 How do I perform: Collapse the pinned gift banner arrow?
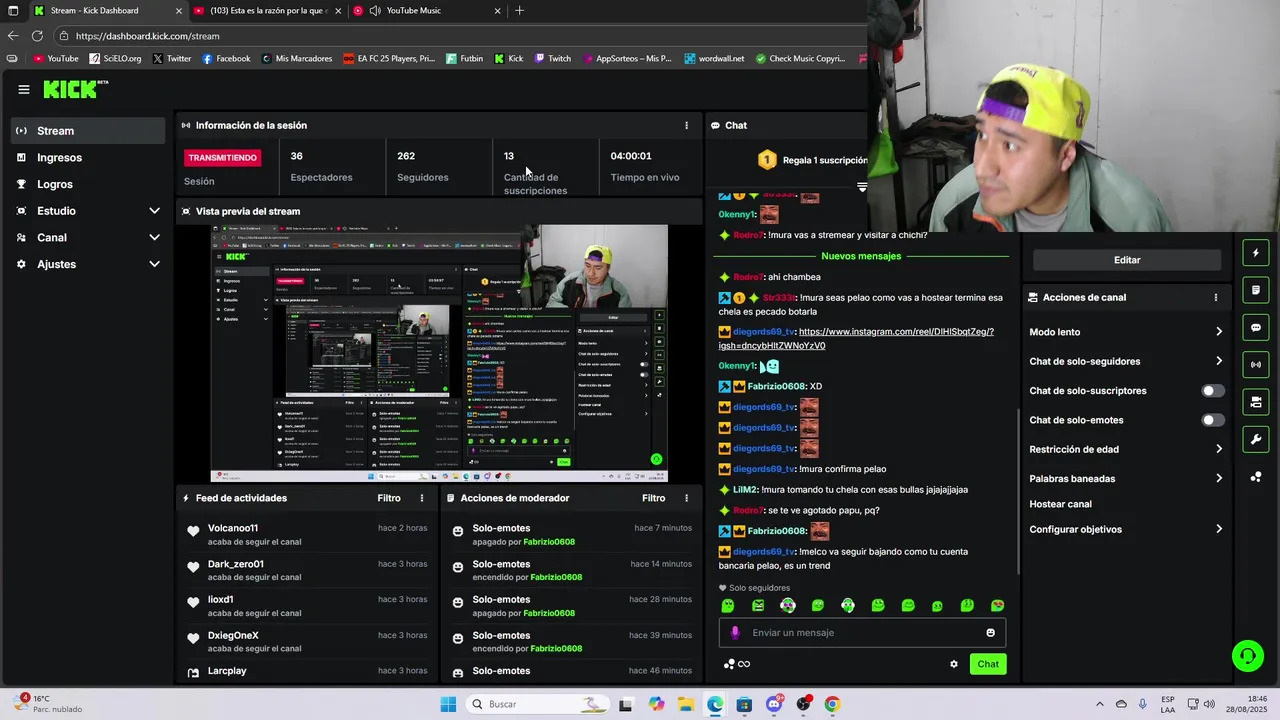tap(862, 186)
